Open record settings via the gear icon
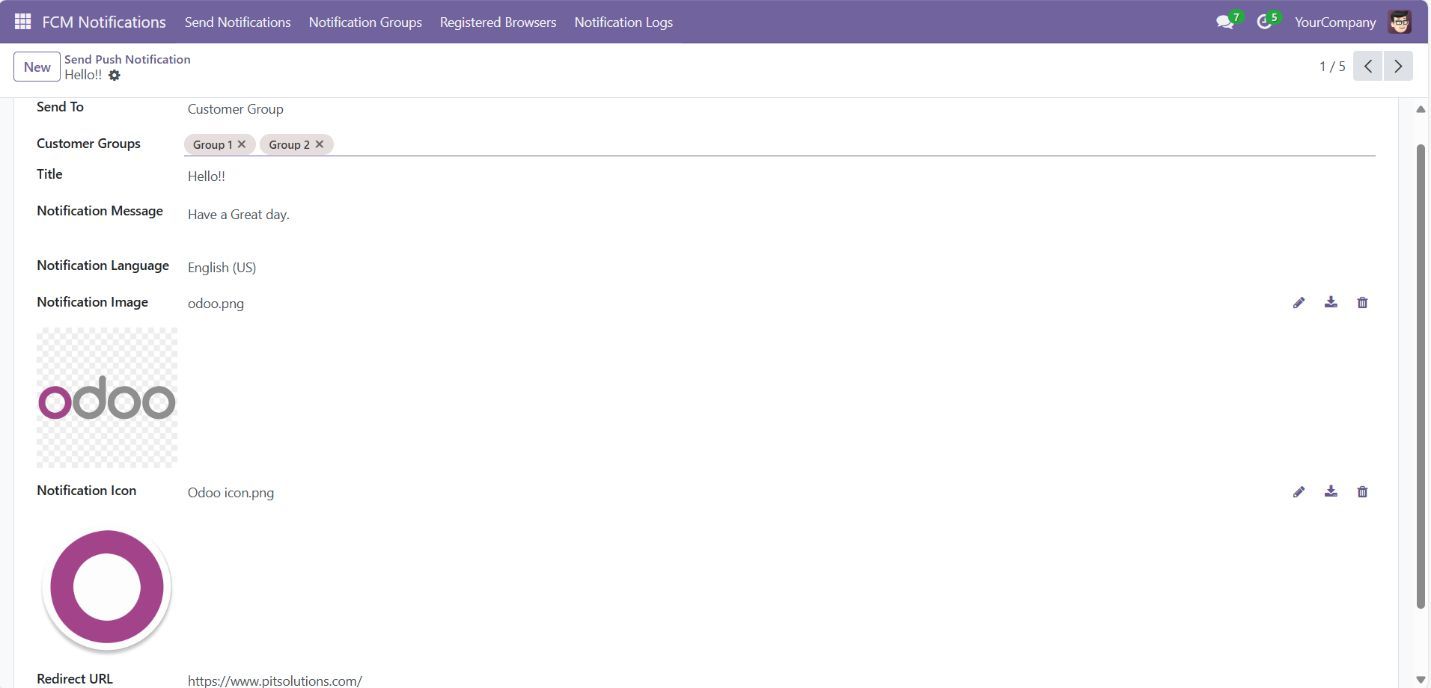 click(x=113, y=75)
